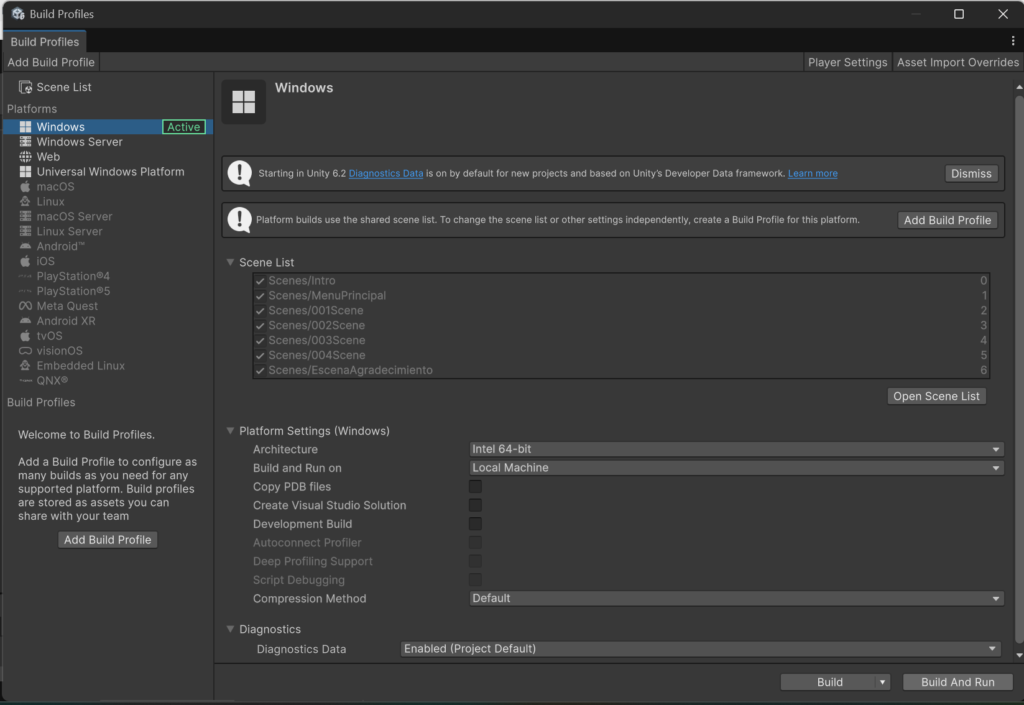Screen dimensions: 1024x705
Task: Select the Universal Windows Platform icon
Action: click(25, 172)
